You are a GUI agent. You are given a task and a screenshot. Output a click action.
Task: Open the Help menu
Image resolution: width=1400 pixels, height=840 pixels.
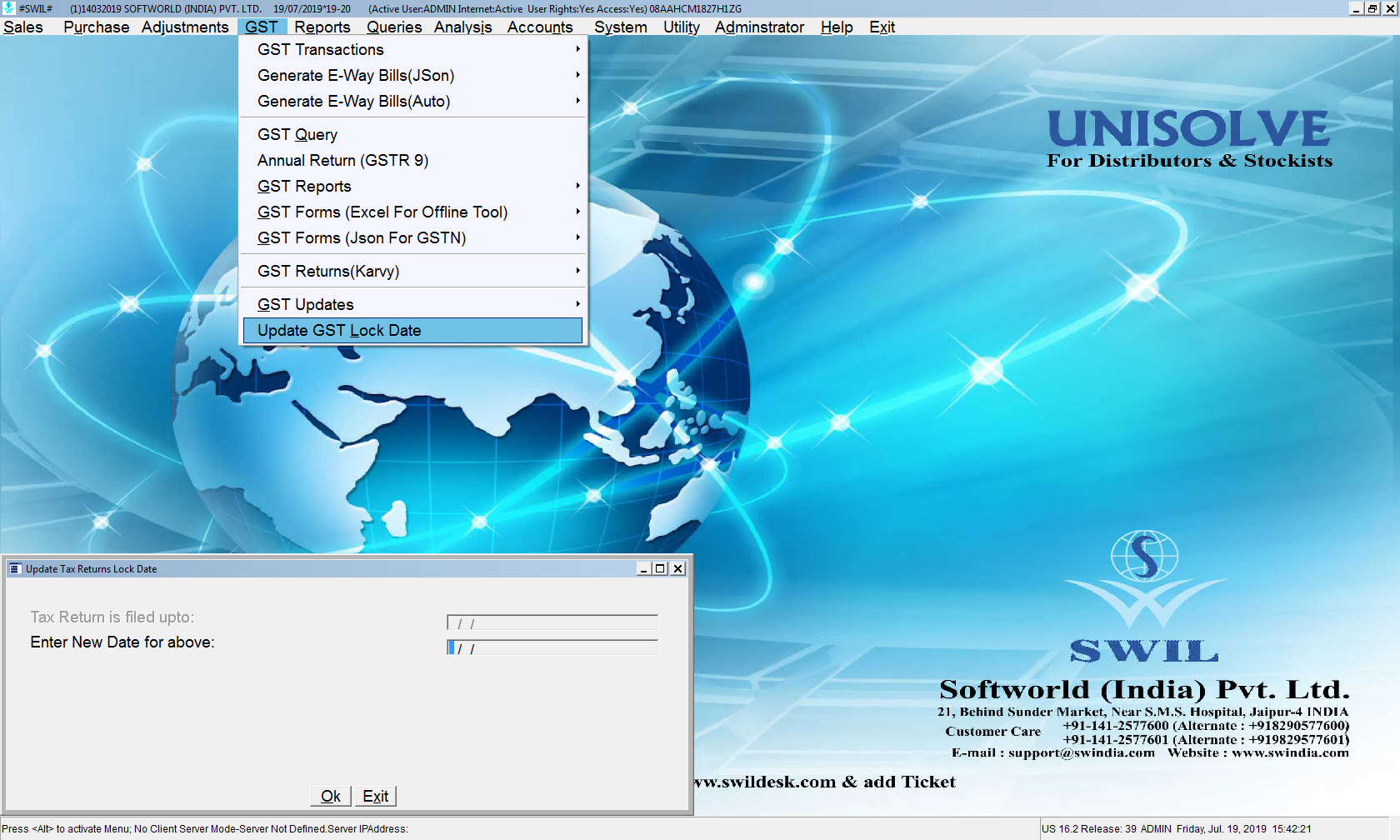pos(837,27)
